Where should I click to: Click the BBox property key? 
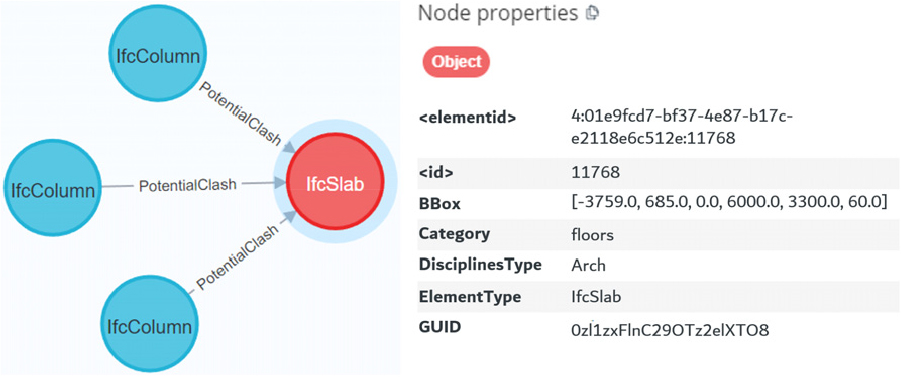(x=440, y=203)
